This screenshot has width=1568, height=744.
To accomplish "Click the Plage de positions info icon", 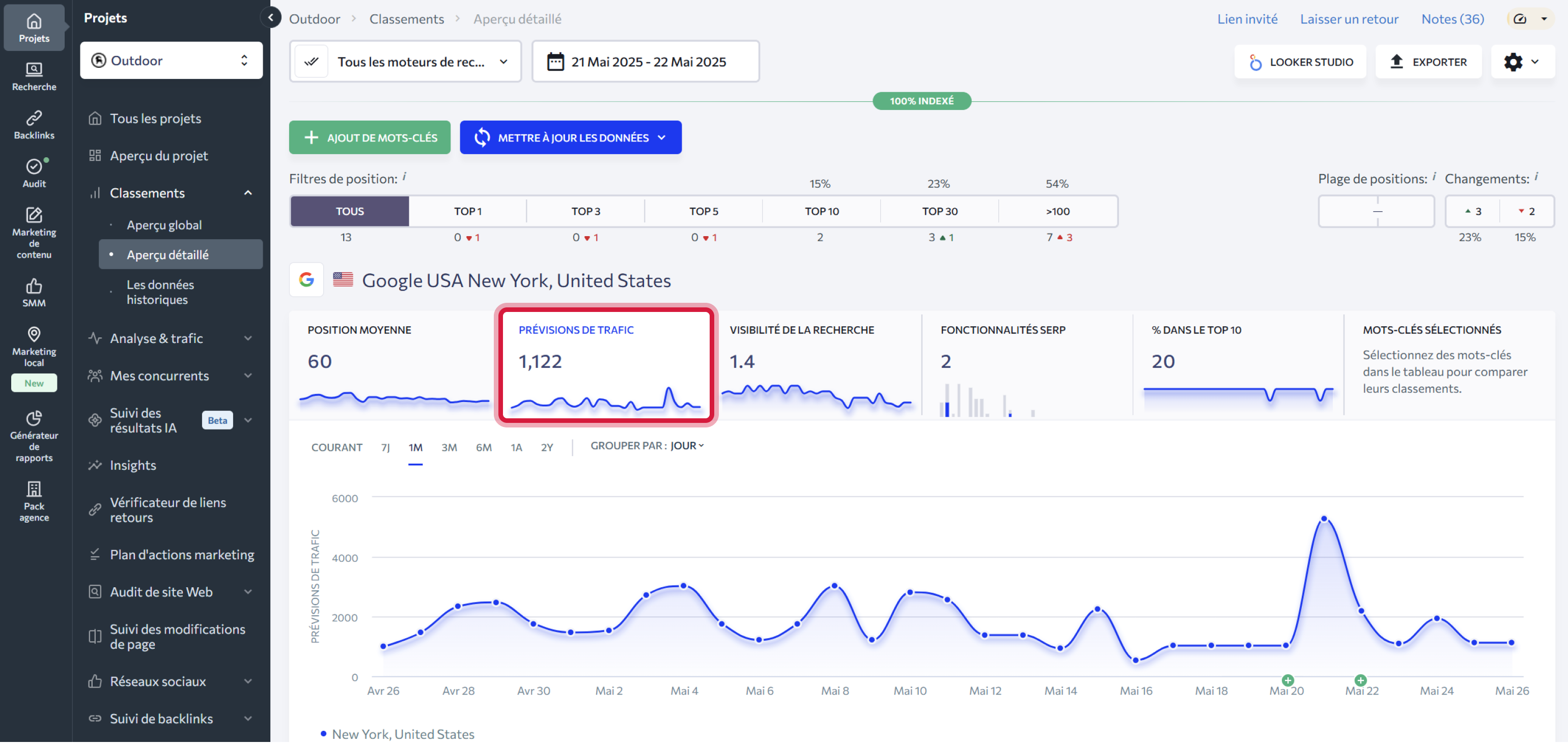I will [1434, 177].
